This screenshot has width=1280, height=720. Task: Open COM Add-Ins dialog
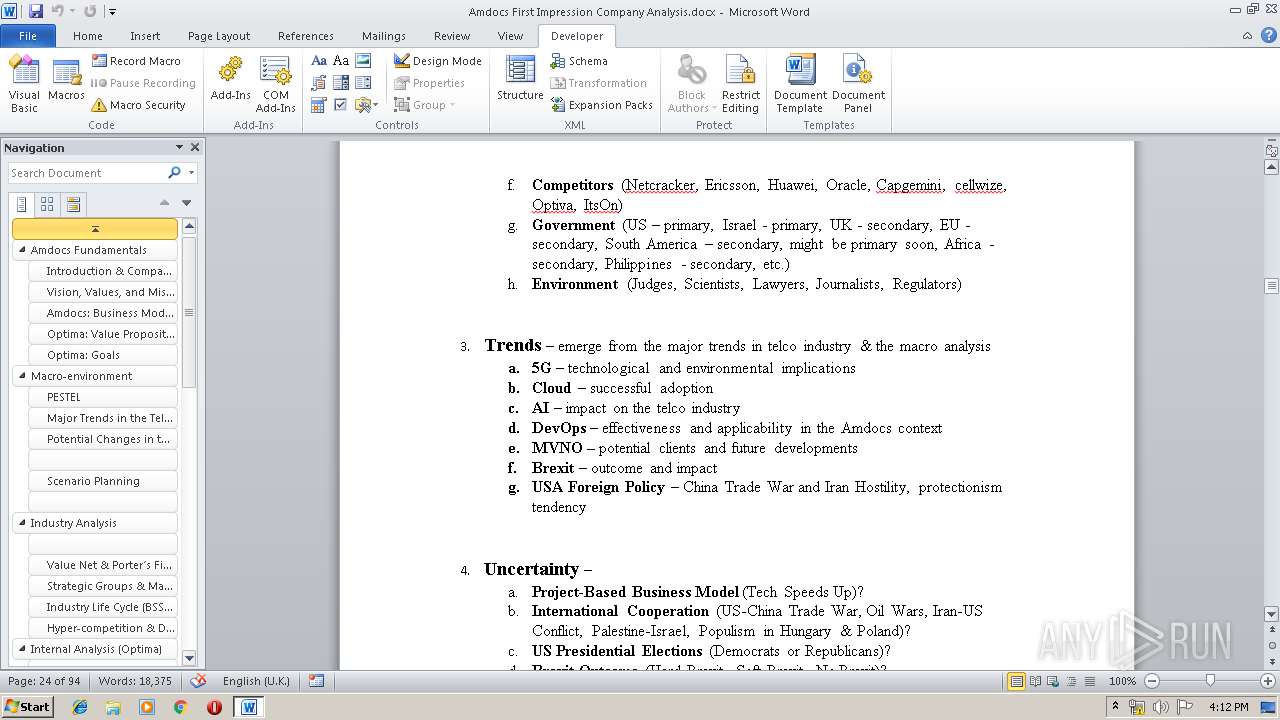[x=275, y=84]
